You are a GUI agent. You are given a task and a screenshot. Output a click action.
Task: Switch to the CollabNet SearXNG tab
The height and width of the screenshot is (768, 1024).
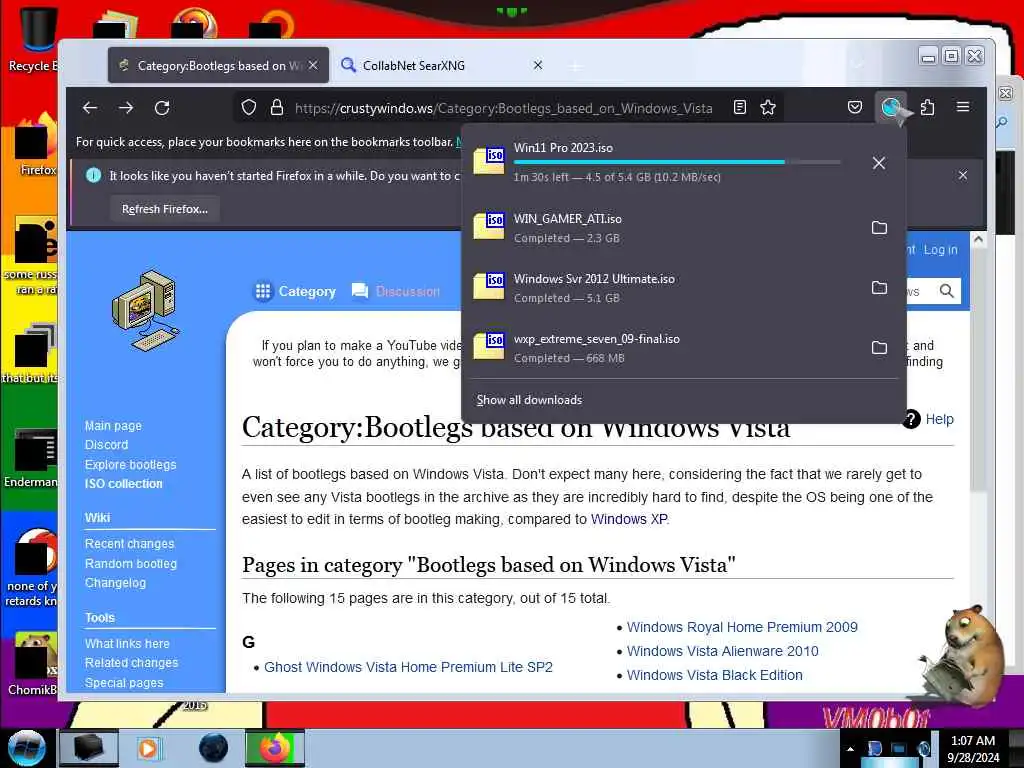pyautogui.click(x=444, y=65)
